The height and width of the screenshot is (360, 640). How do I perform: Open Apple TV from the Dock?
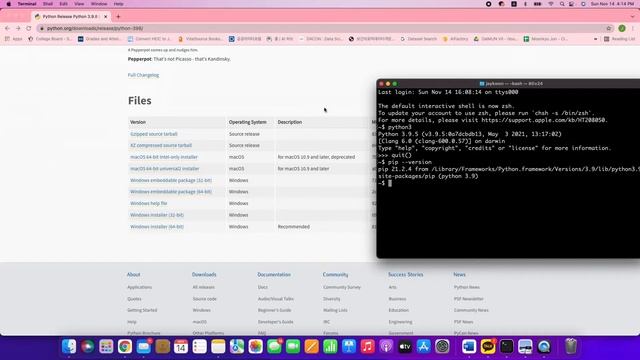[405, 347]
